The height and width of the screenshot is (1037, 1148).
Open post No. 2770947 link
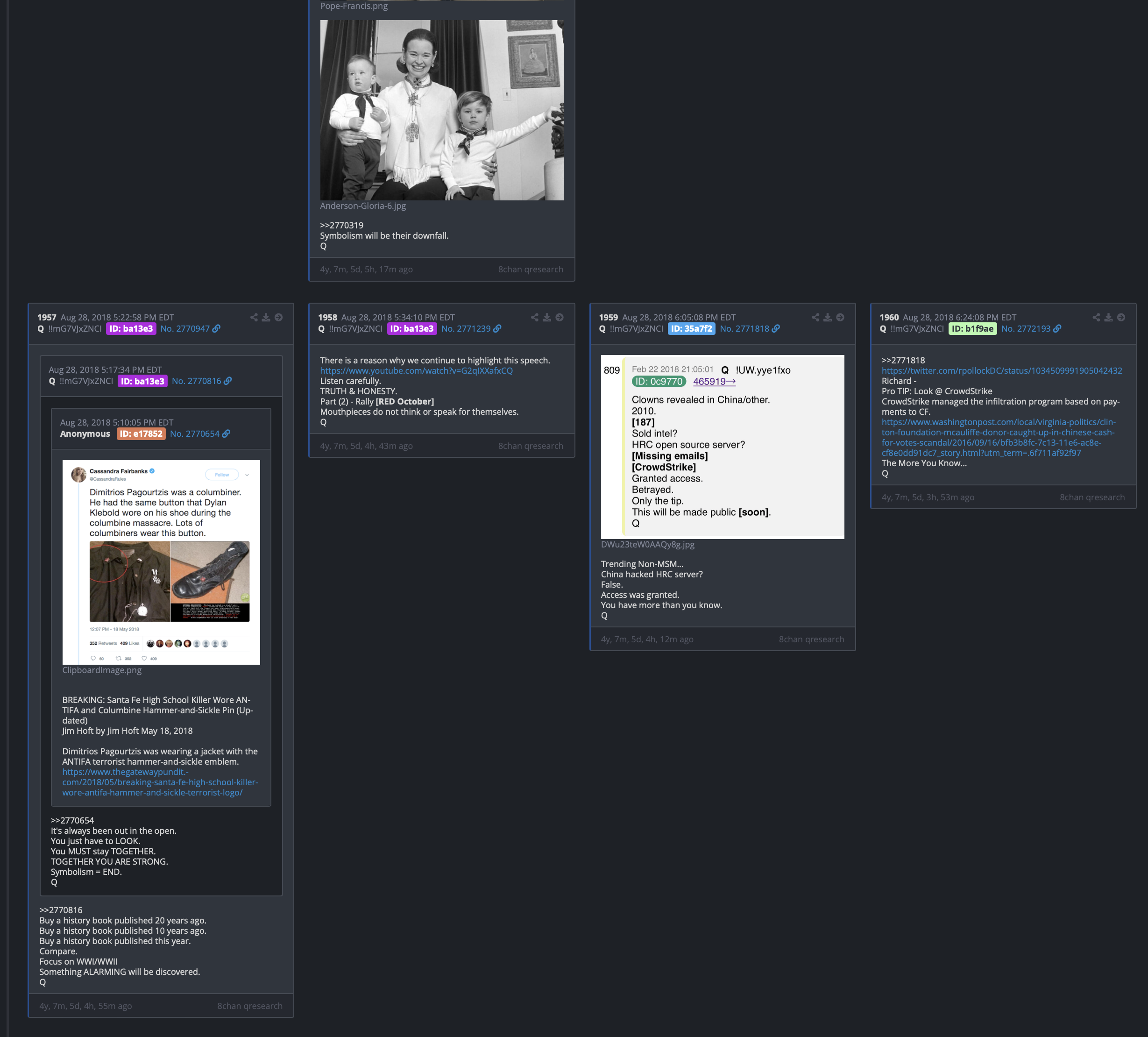point(185,328)
